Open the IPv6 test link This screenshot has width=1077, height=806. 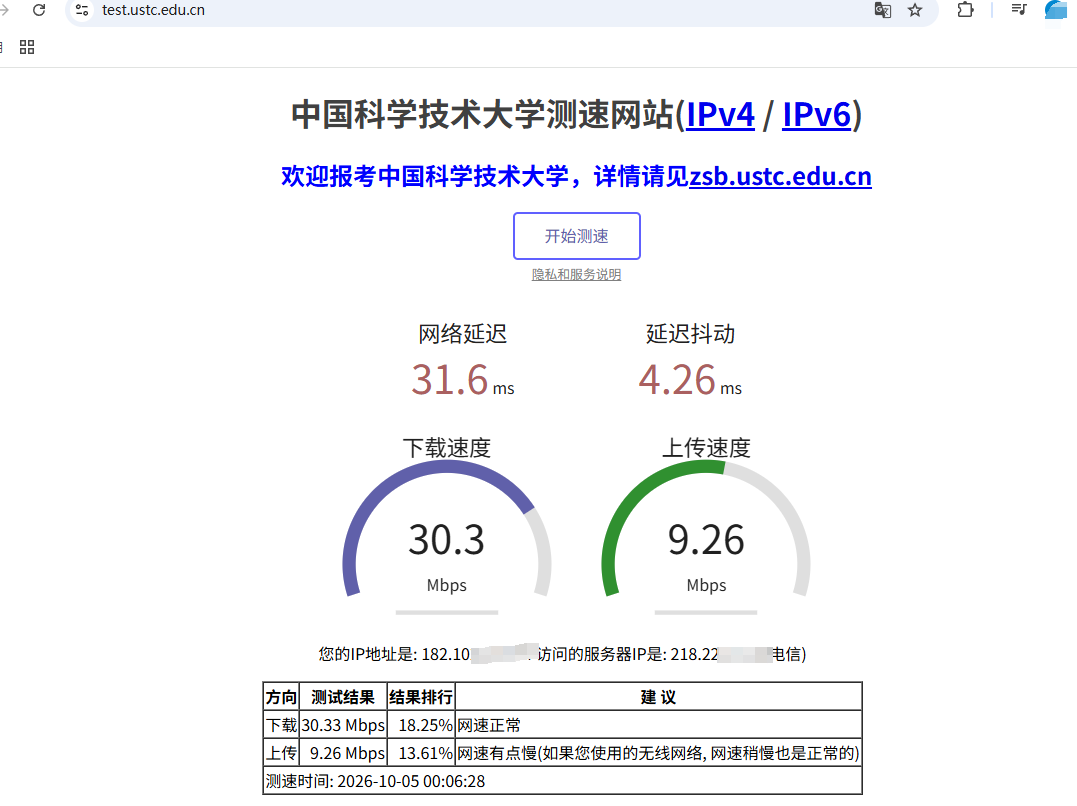click(x=817, y=114)
